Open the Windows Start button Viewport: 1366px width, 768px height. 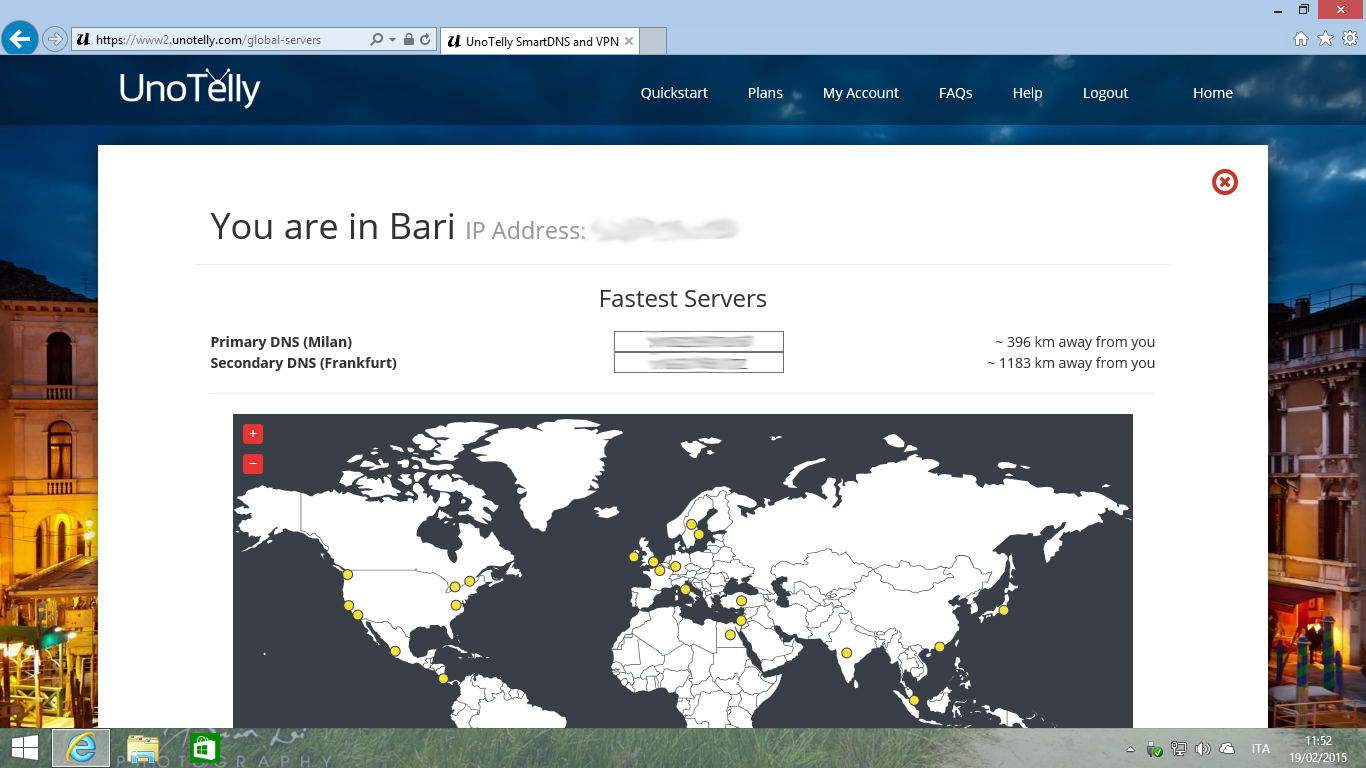point(24,748)
